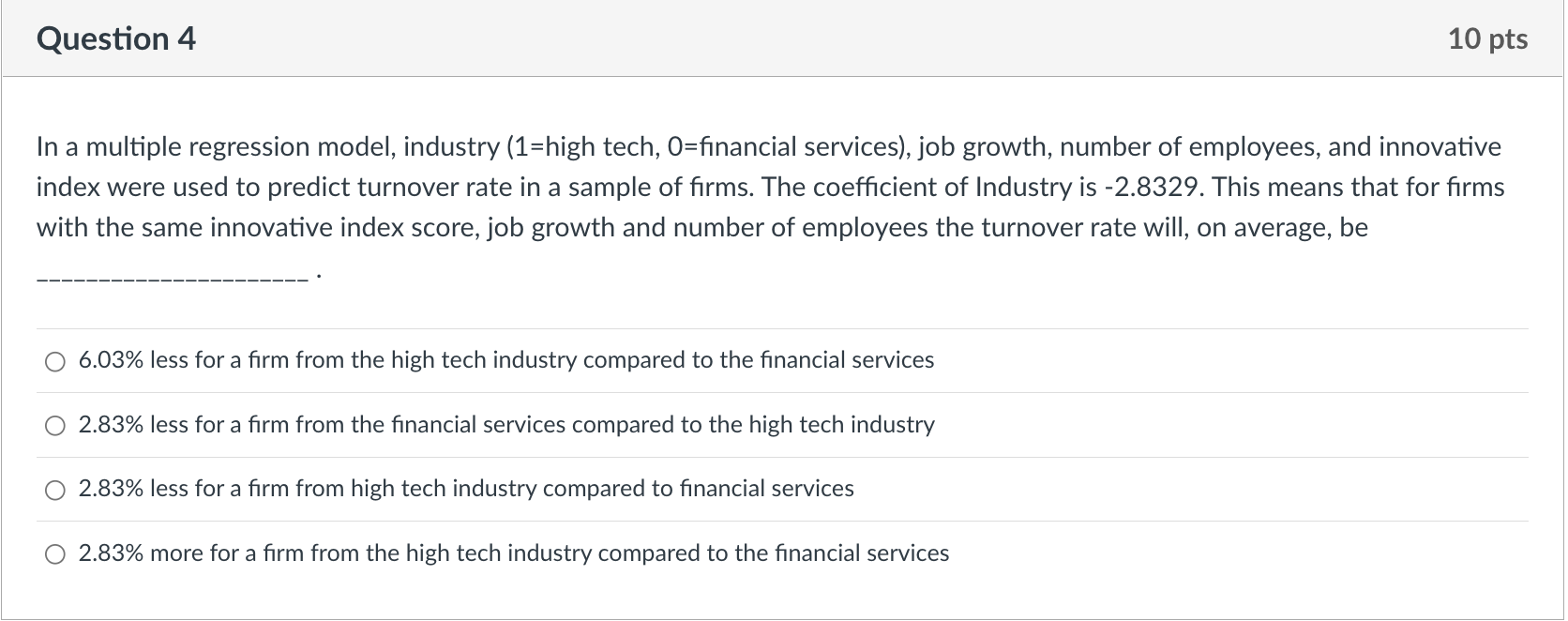Image resolution: width=1568 pixels, height=621 pixels.
Task: Click the fourth answer choice text
Action: (513, 553)
